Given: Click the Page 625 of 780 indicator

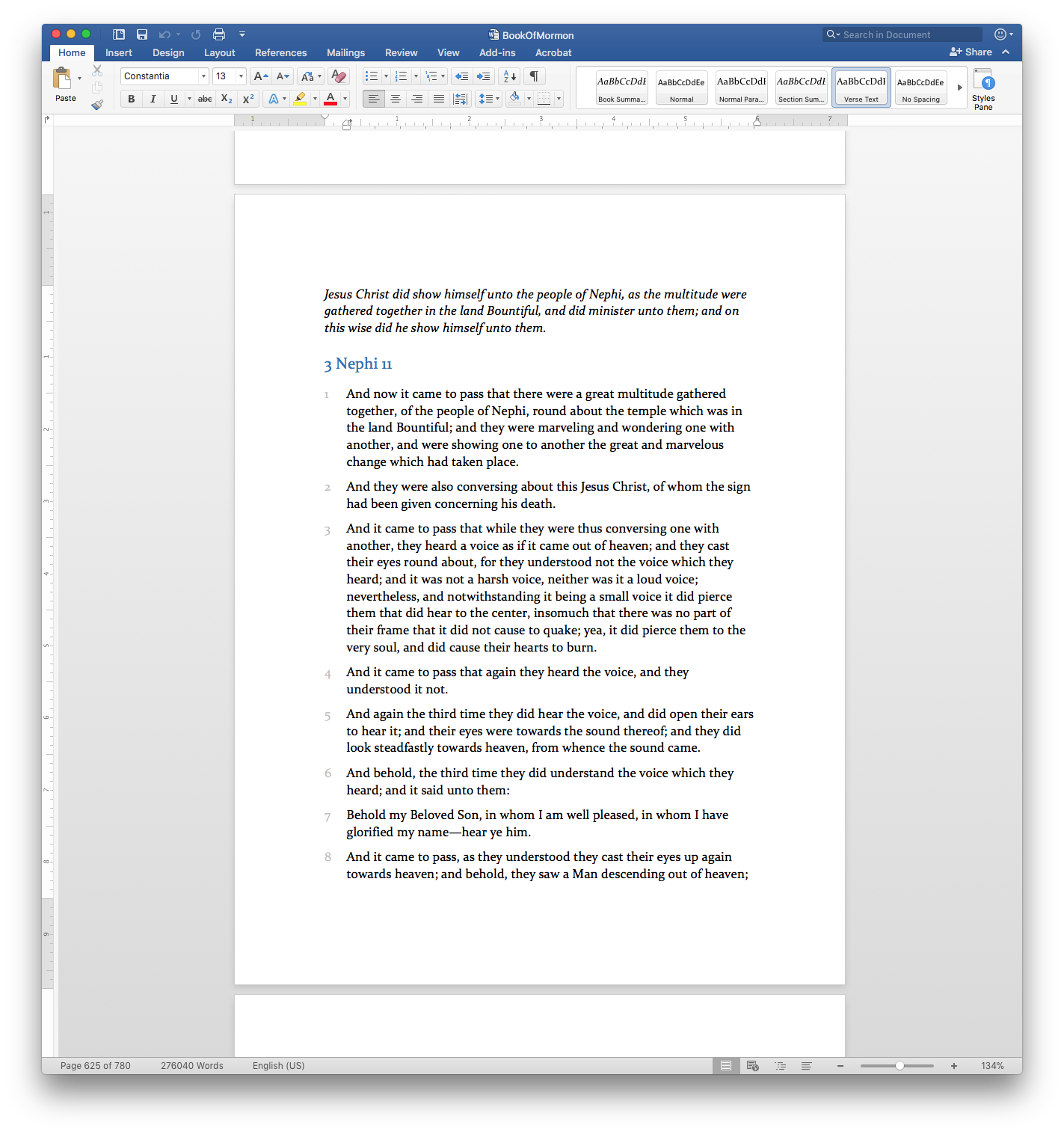Looking at the screenshot, I should pyautogui.click(x=96, y=1066).
